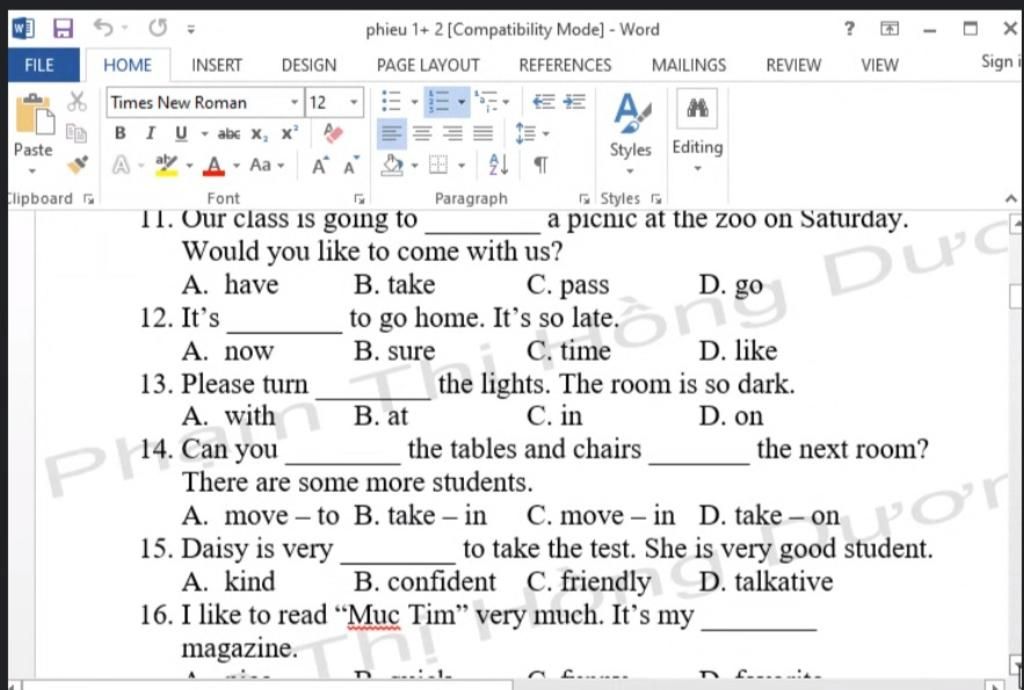Viewport: 1024px width, 690px height.
Task: Click the Sign in link
Action: (x=1000, y=62)
